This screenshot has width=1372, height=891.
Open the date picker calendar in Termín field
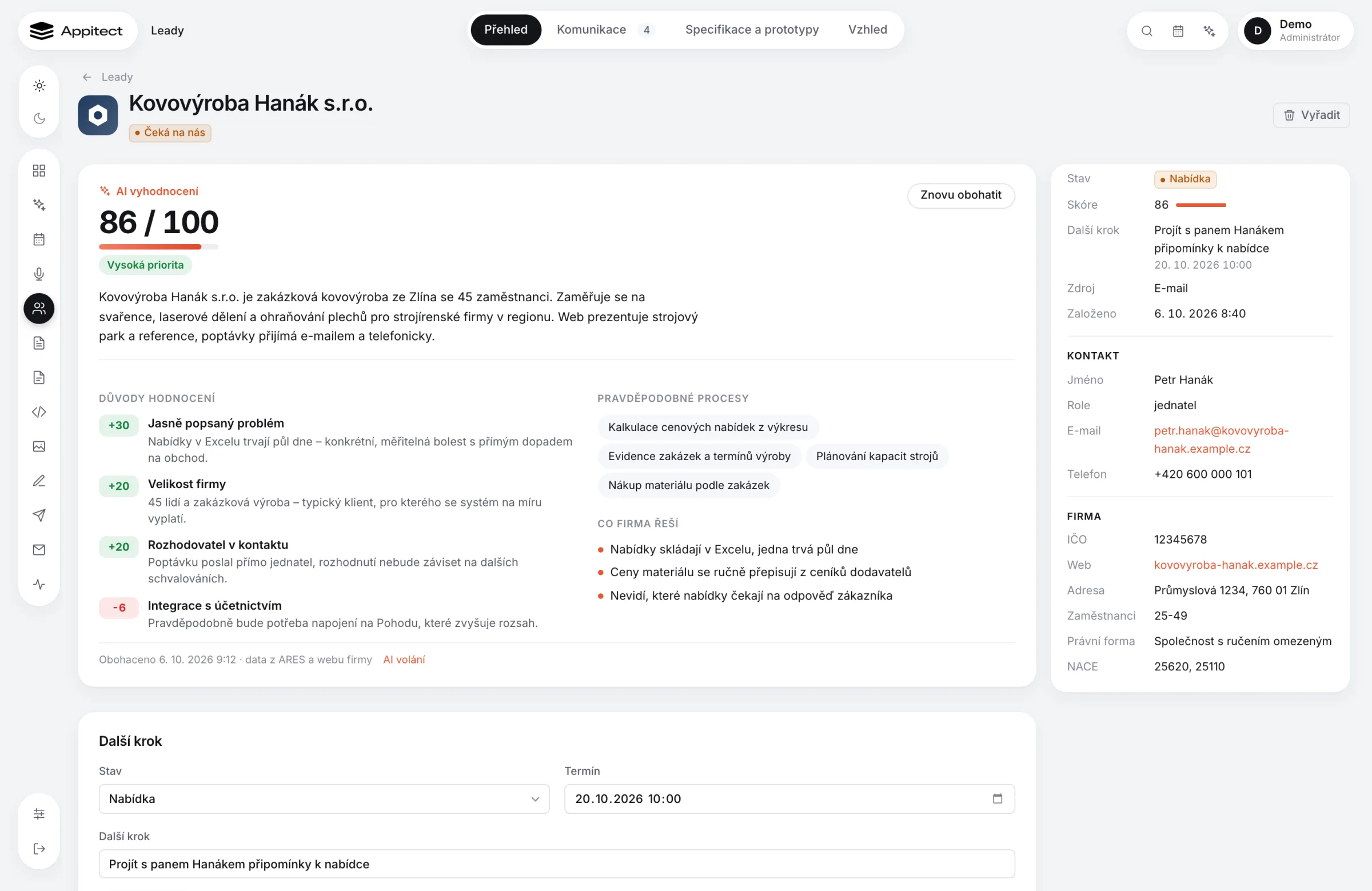[x=998, y=799]
